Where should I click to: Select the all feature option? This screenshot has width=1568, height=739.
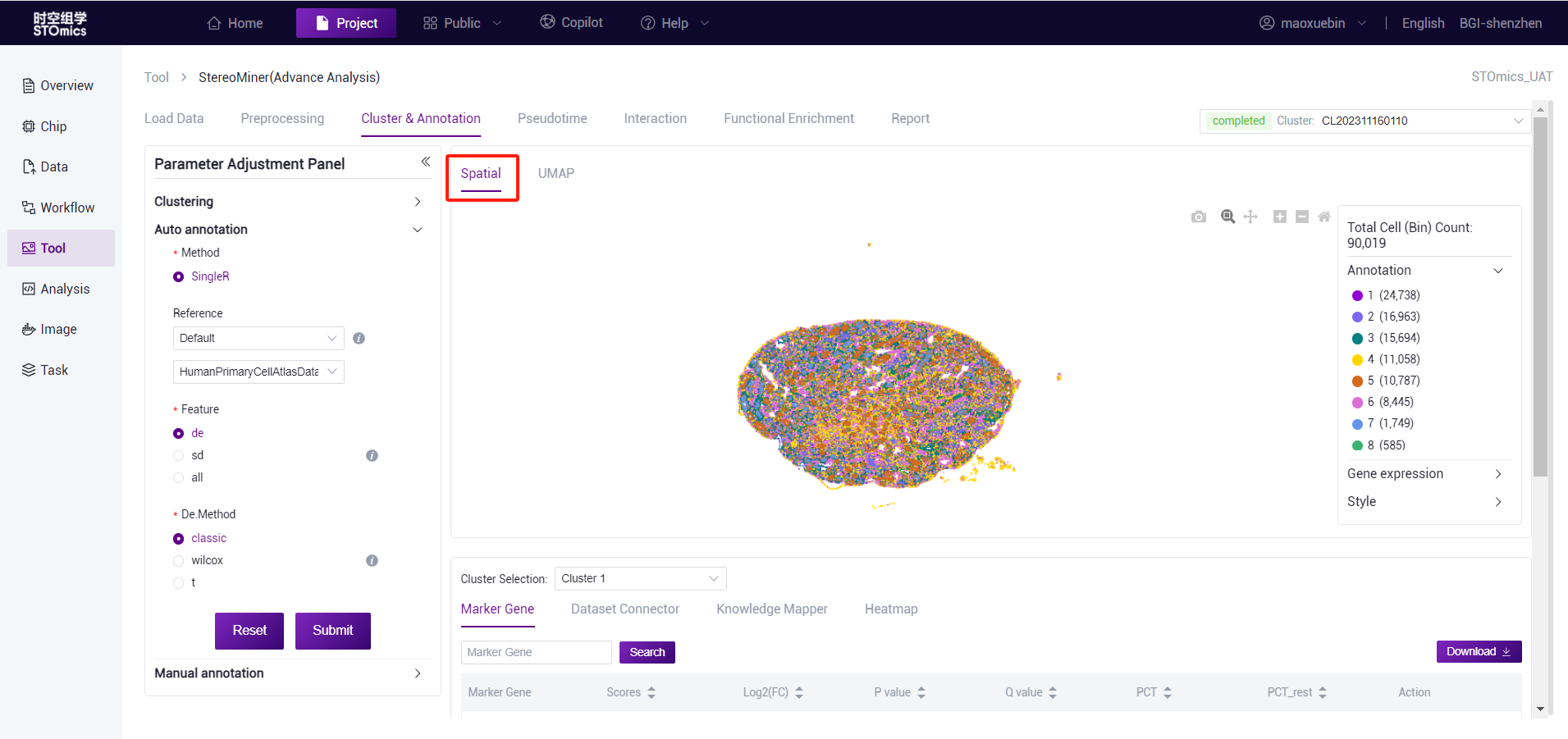[178, 477]
